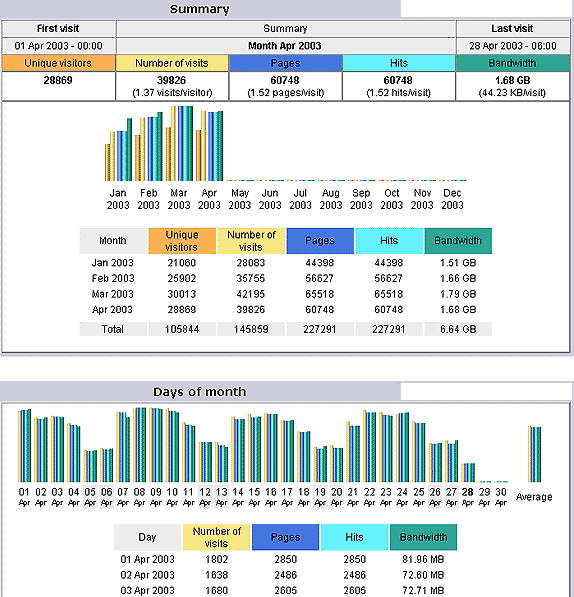Click the Mar 2003 bar group

coord(179,144)
